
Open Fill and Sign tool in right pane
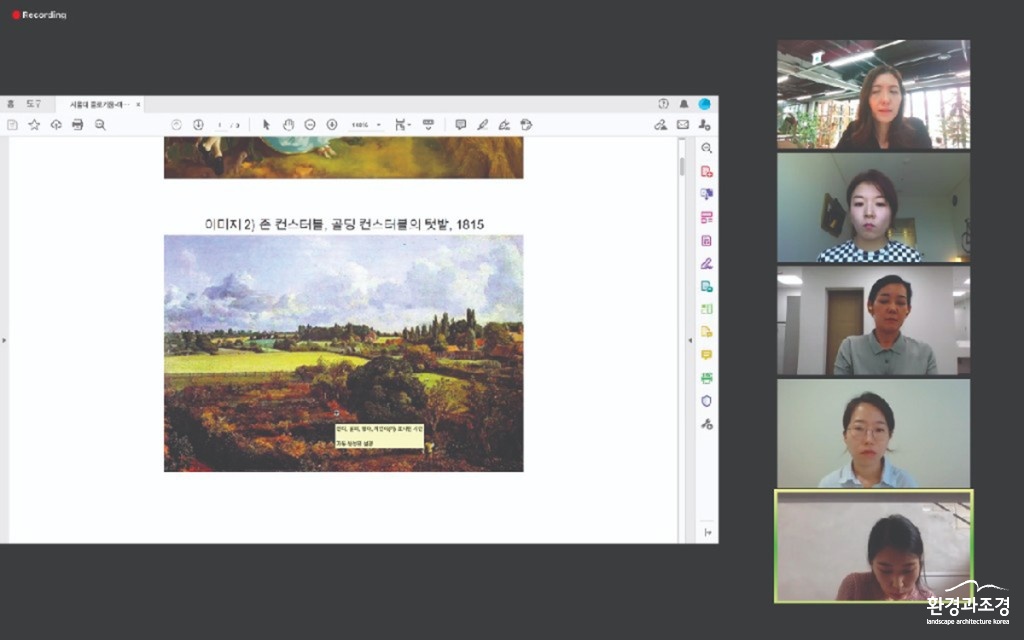(x=707, y=264)
